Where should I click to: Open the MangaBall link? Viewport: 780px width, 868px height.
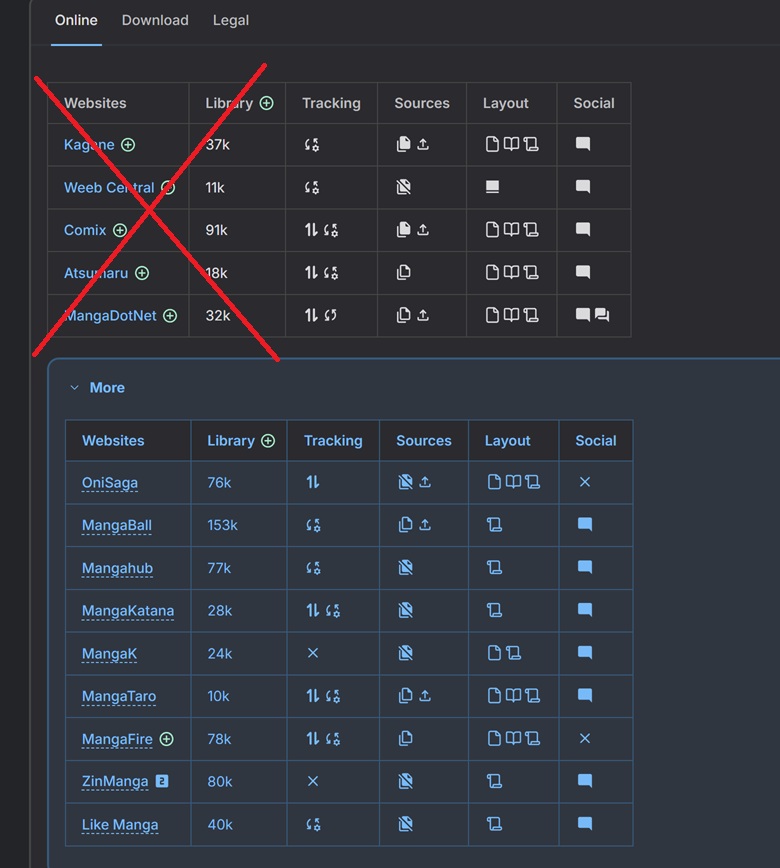pyautogui.click(x=117, y=525)
